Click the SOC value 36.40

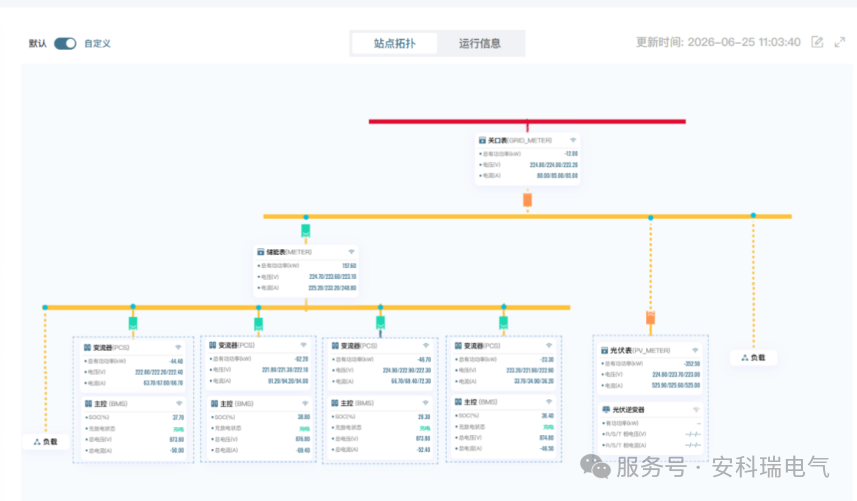[x=548, y=416]
